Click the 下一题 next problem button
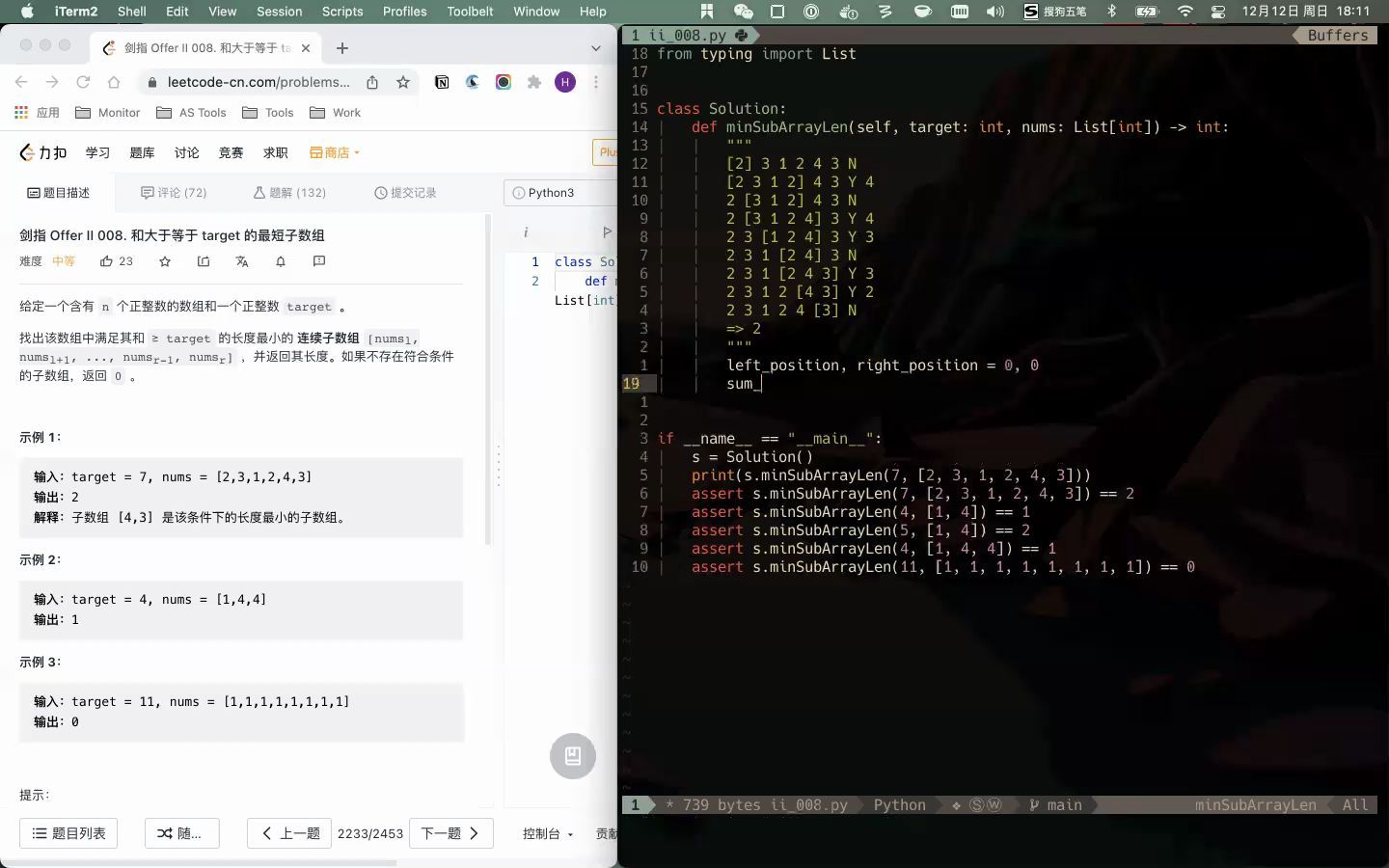The image size is (1389, 868). pyautogui.click(x=449, y=832)
